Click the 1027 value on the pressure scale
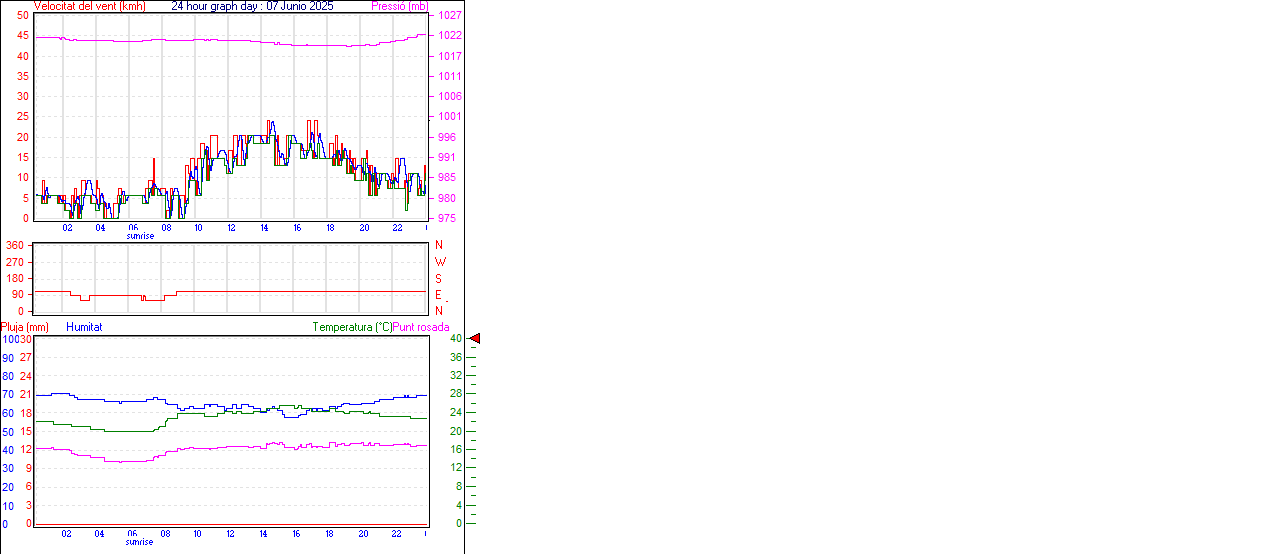This screenshot has height=554, width=1280. pos(450,16)
